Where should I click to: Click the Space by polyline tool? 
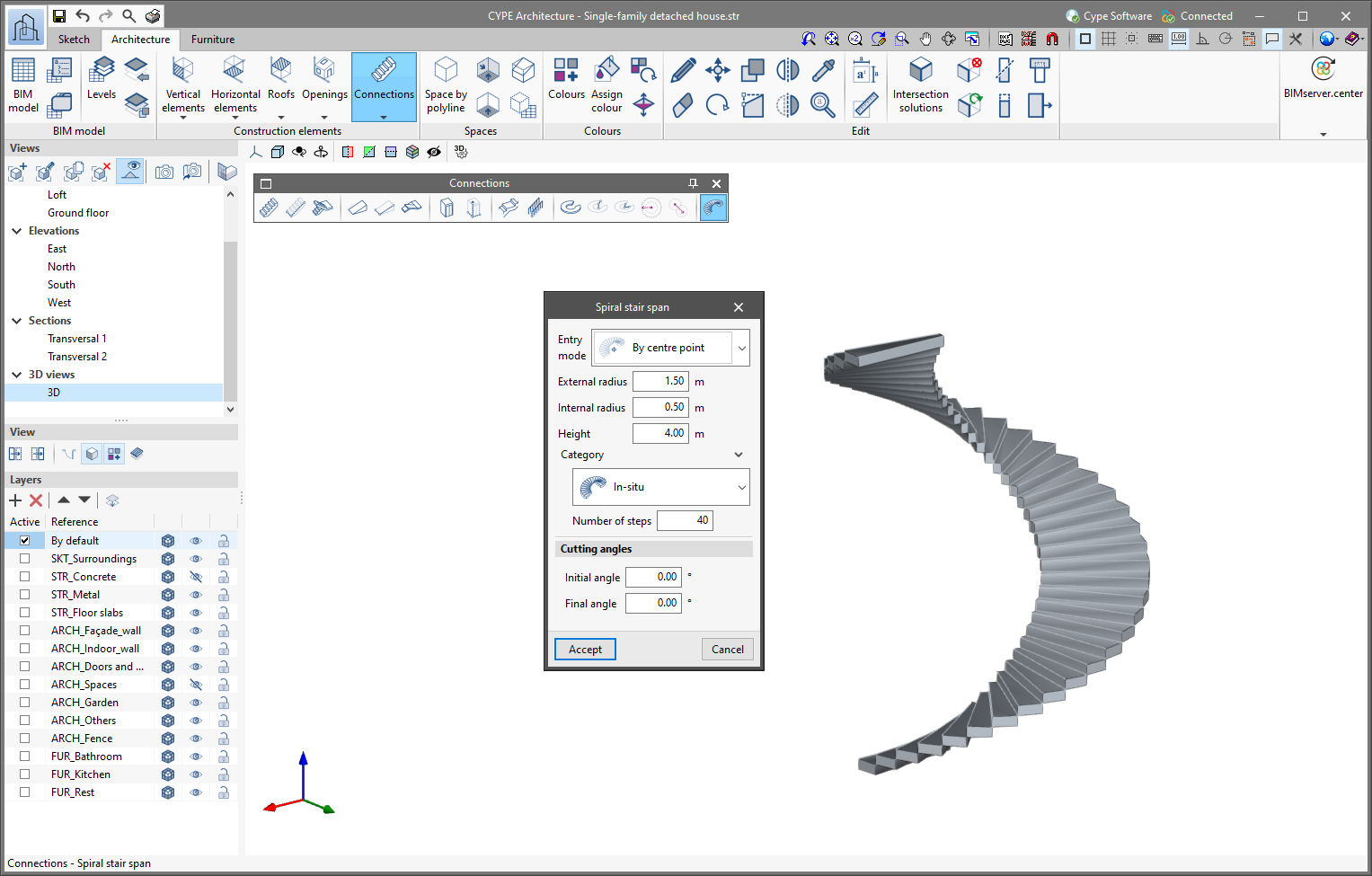[x=446, y=85]
